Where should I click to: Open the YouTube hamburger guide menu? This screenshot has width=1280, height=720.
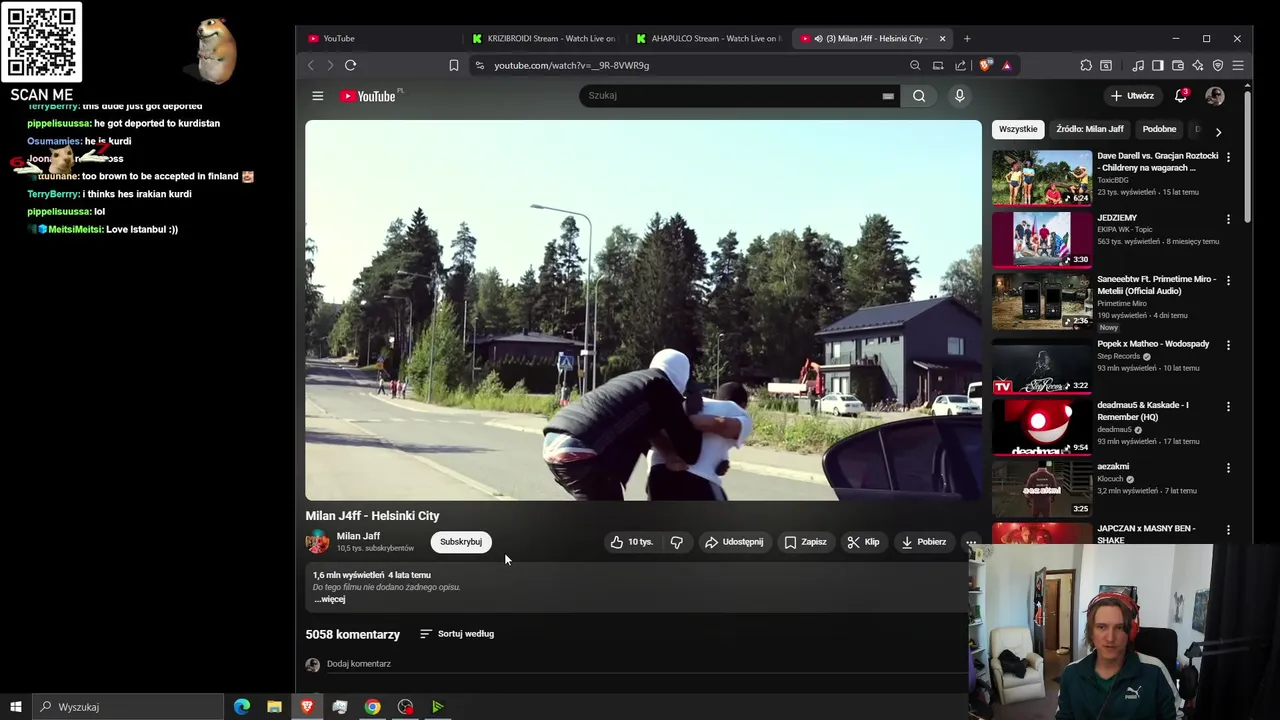[x=318, y=96]
